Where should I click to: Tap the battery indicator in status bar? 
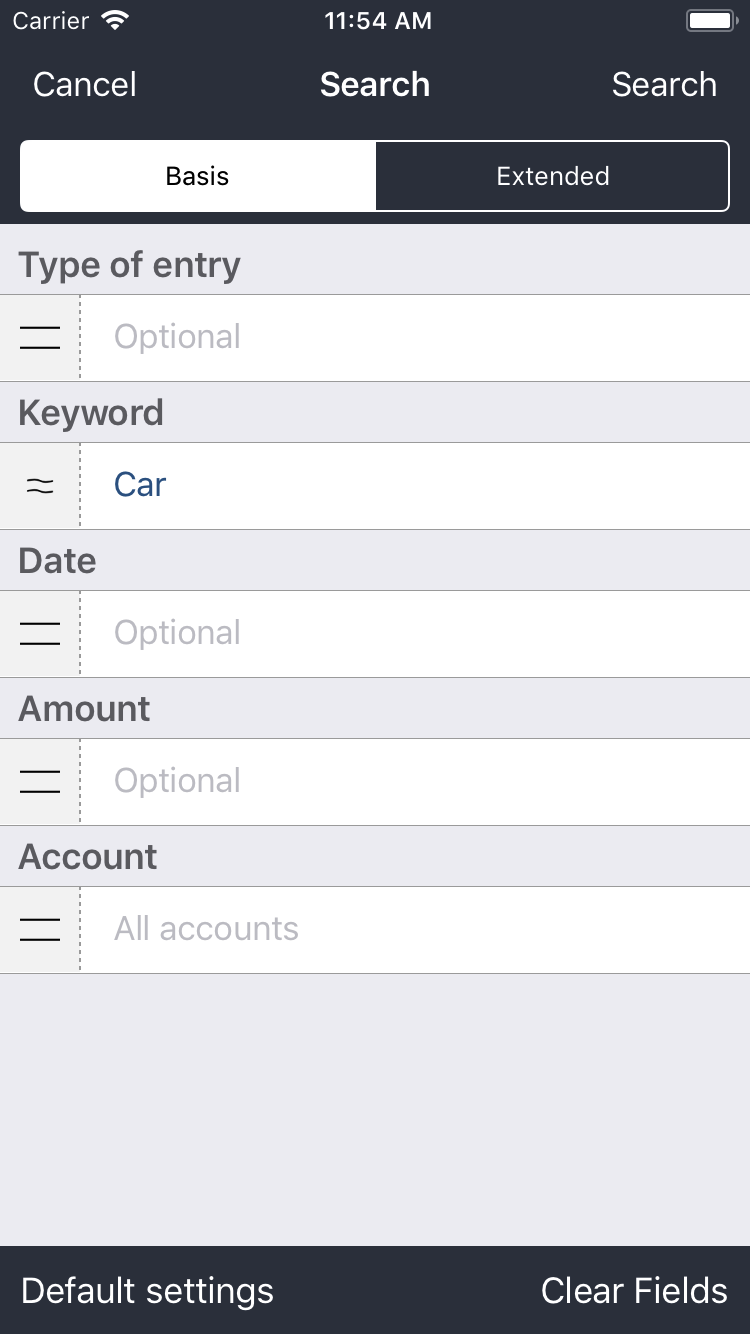pos(711,21)
